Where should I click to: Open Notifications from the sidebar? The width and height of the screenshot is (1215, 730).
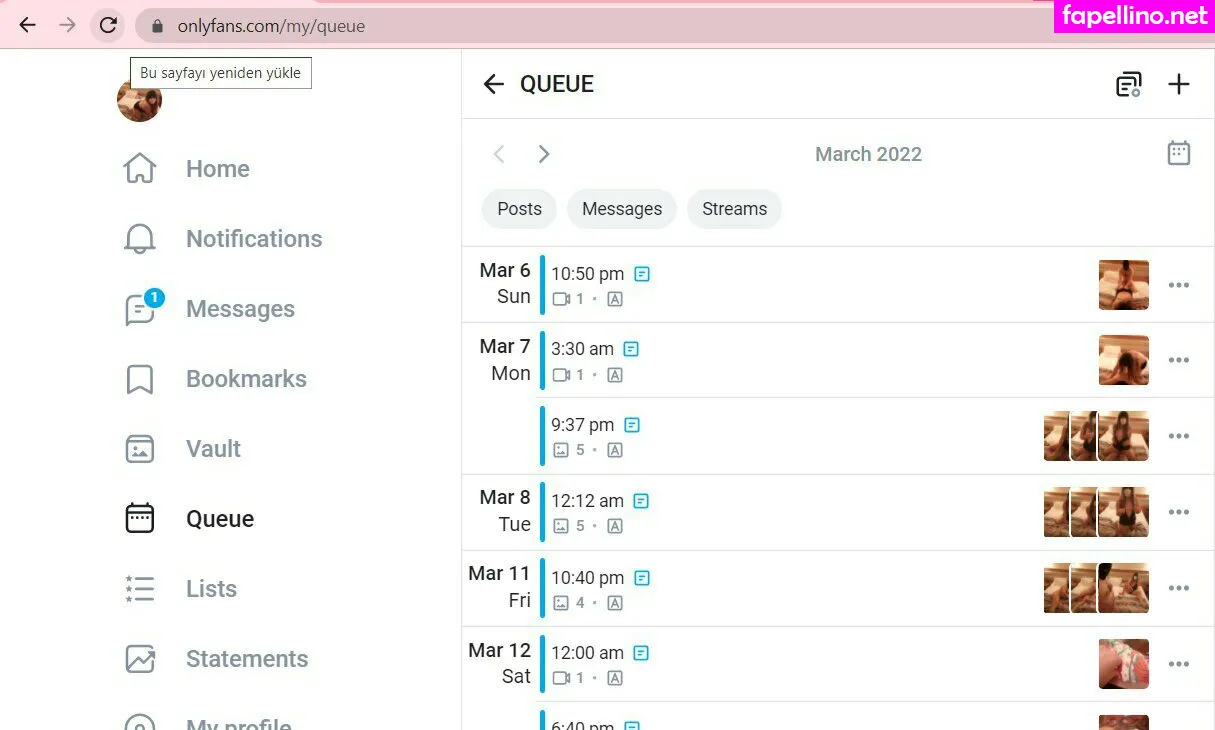(x=222, y=239)
